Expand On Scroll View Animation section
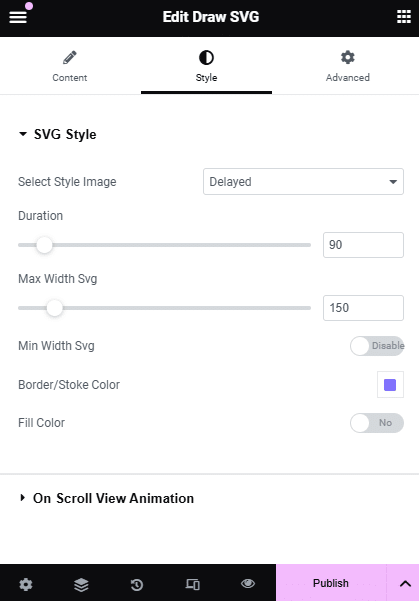Image resolution: width=419 pixels, height=601 pixels. (x=107, y=498)
